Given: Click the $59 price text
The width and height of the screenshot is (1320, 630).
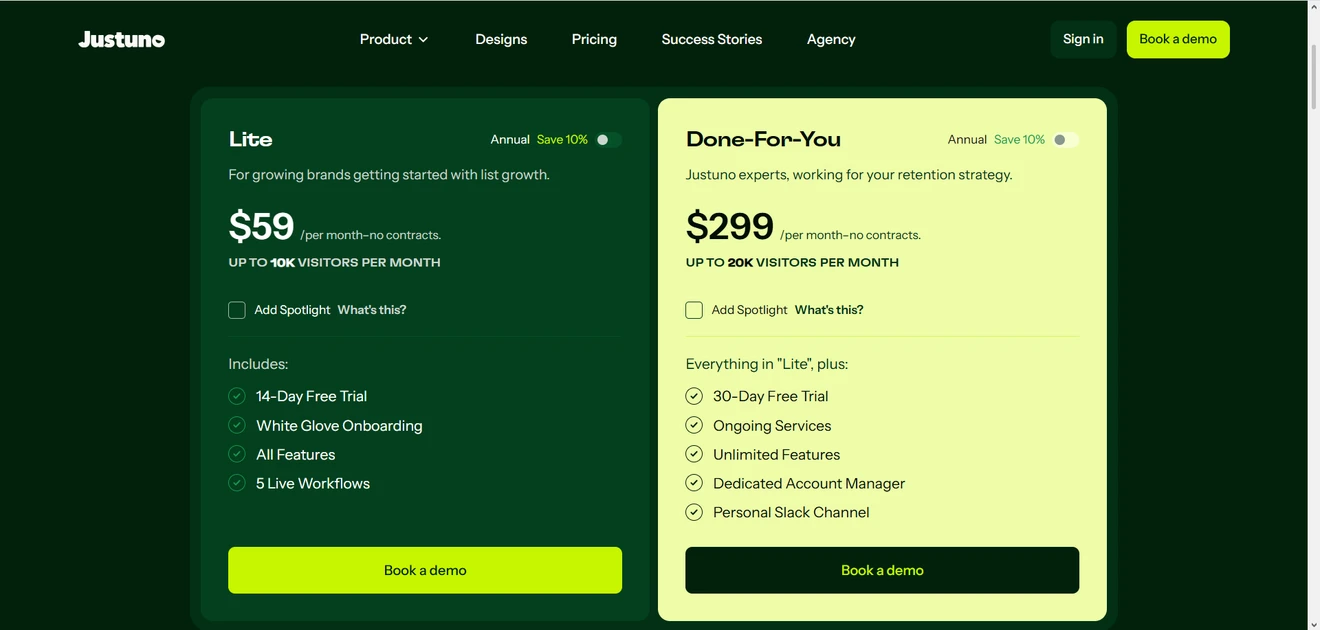Looking at the screenshot, I should point(261,226).
